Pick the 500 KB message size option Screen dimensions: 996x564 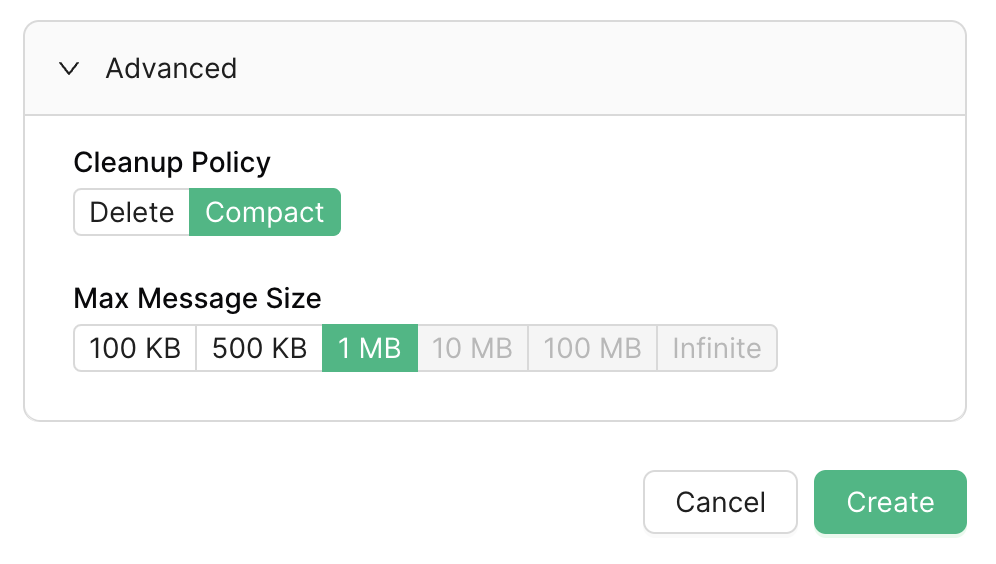[x=259, y=348]
